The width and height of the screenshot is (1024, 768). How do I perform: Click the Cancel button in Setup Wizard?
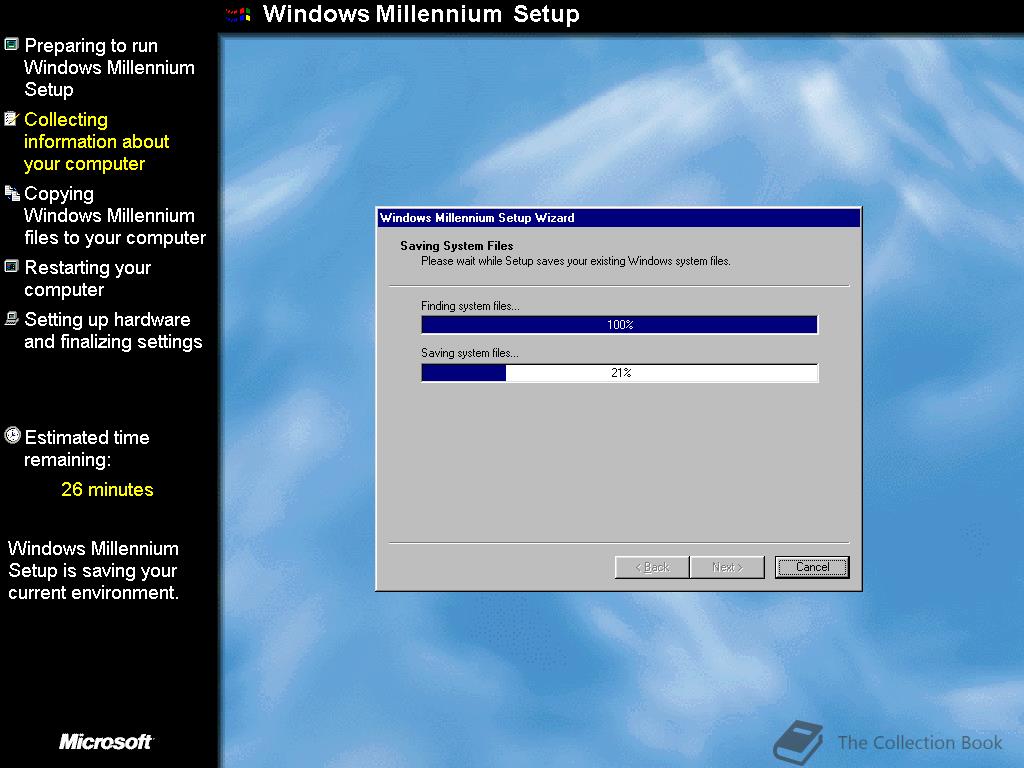[x=812, y=567]
